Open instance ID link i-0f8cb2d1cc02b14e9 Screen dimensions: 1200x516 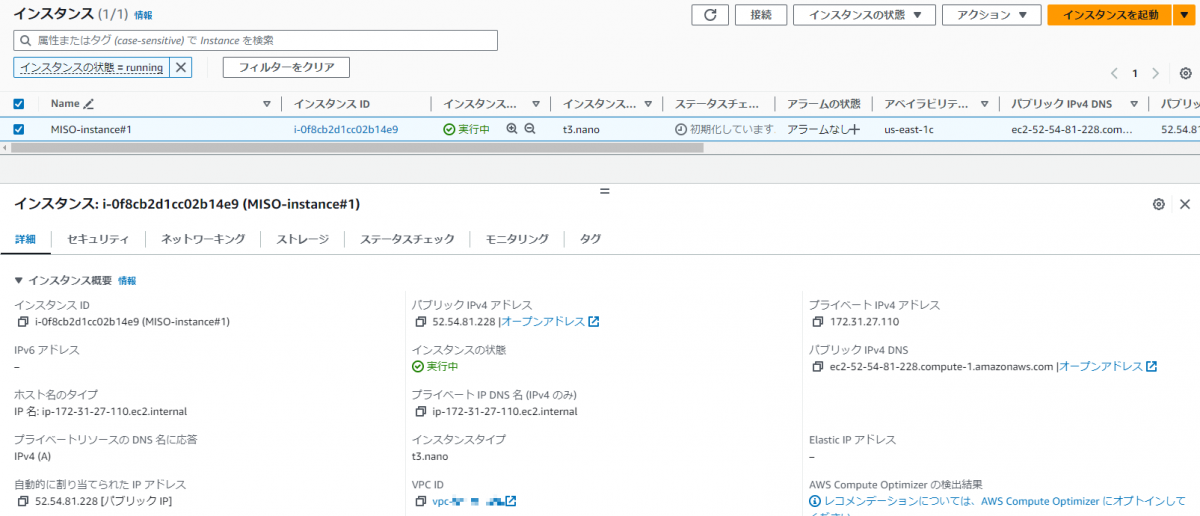coord(346,129)
